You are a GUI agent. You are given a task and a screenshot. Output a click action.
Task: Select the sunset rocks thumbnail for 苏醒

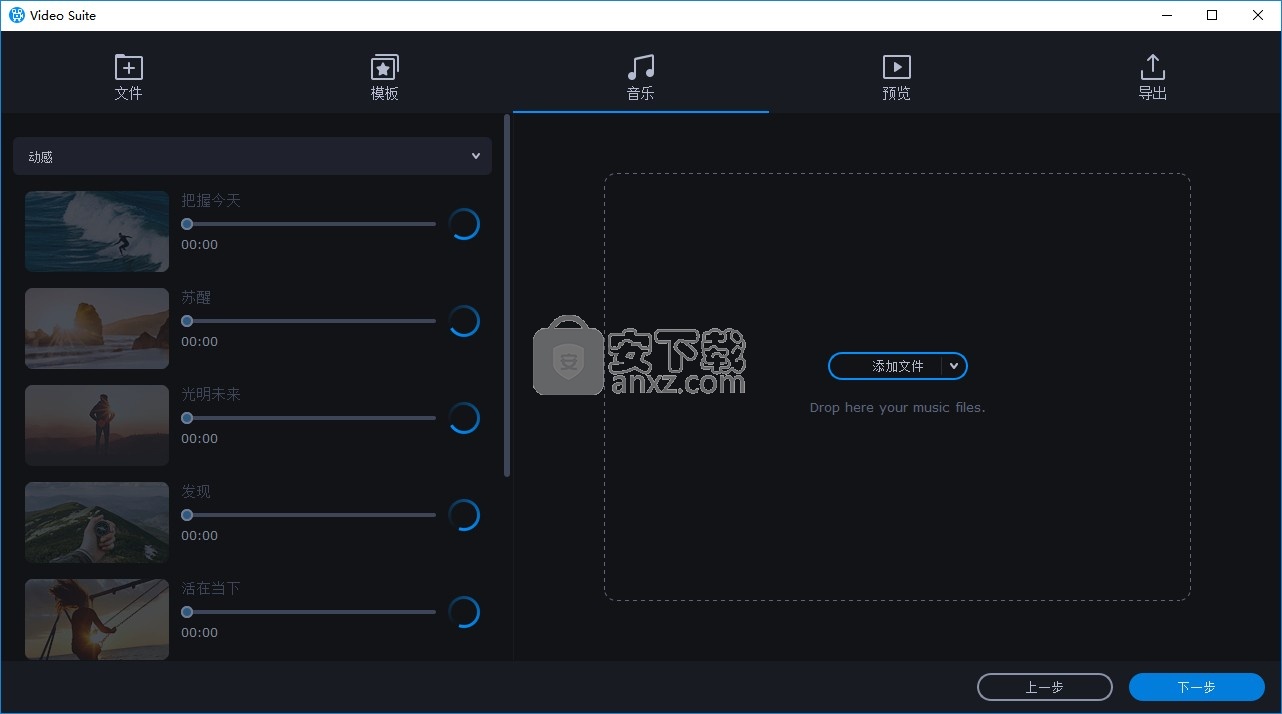click(97, 328)
